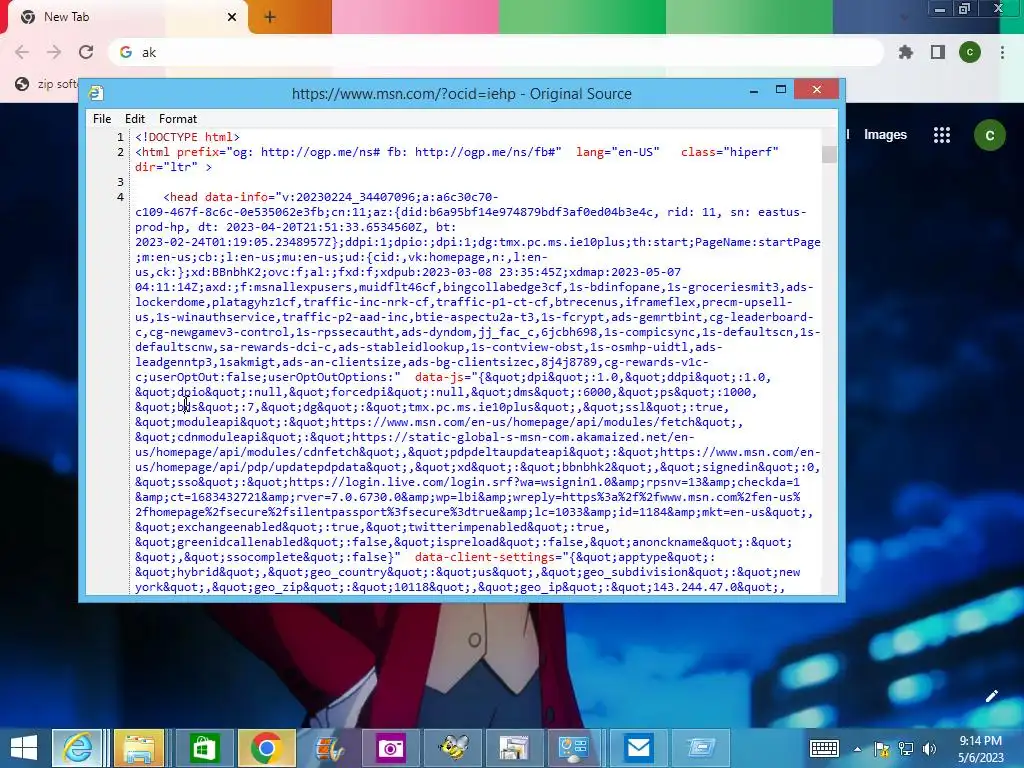Screen dimensions: 1024x768
Task: Open a new Chrome tab
Action: (x=270, y=17)
